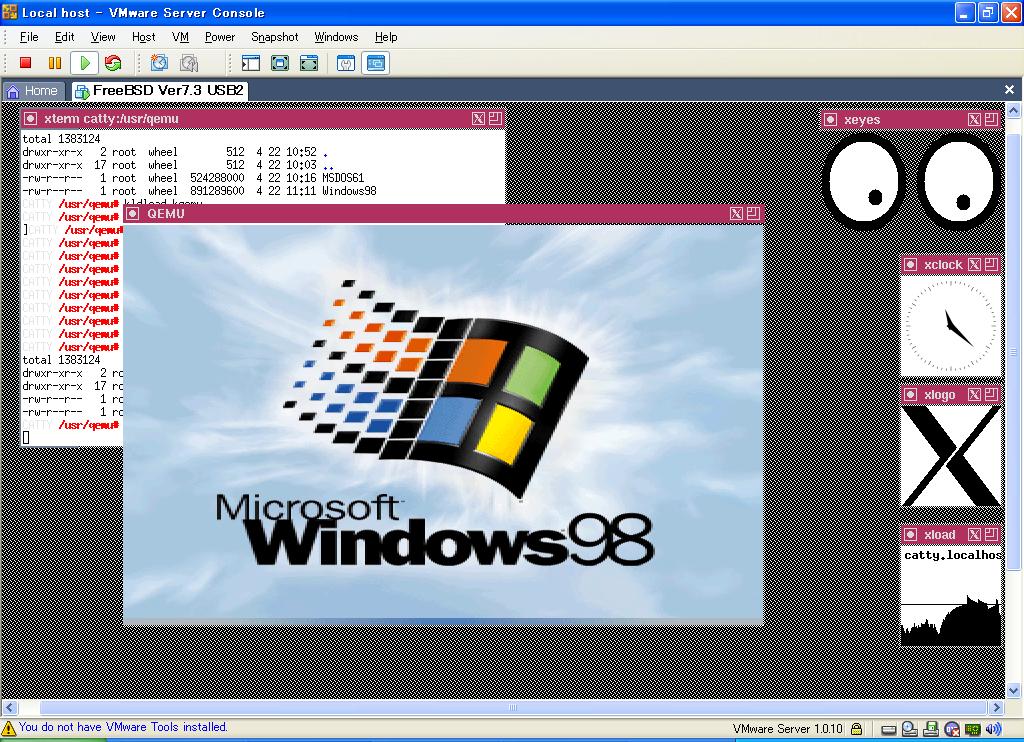Click the hard disk device status icon
Viewport: 1024px width, 742px height.
click(888, 730)
